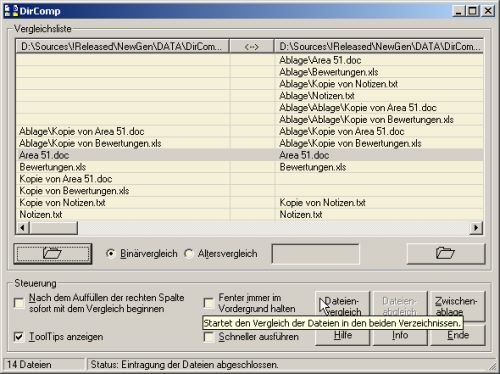Select left 'Bewertungen.xls' entry
The width and height of the screenshot is (500, 374).
click(53, 167)
